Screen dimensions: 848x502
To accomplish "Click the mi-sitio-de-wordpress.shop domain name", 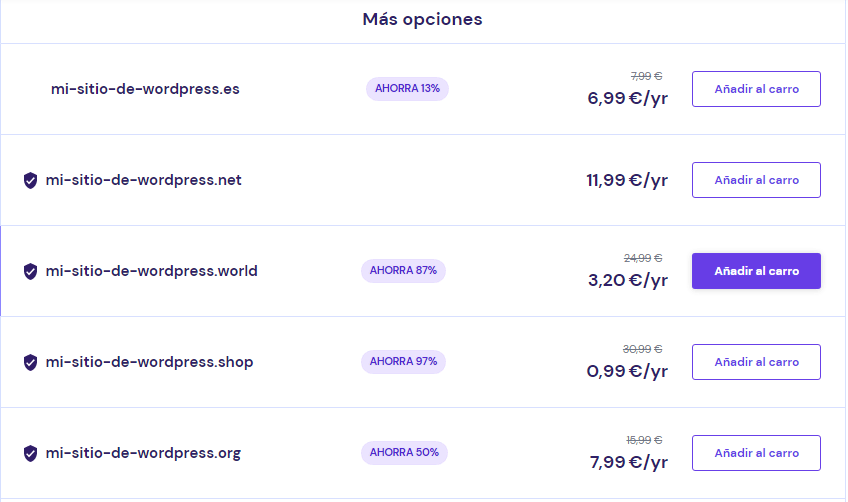I will point(150,362).
